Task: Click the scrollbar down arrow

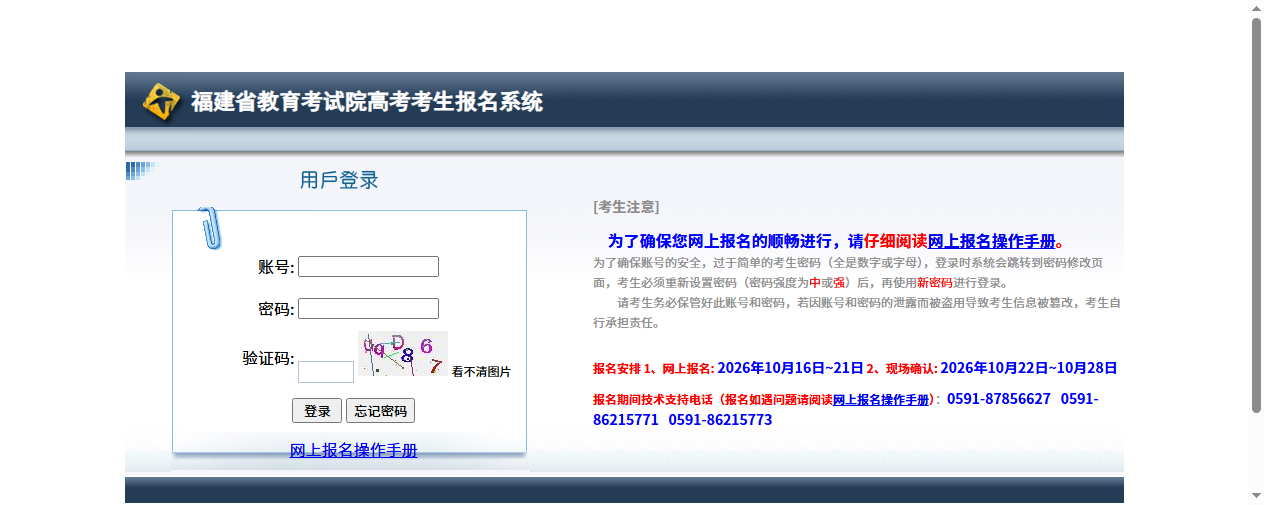Action: [1257, 496]
